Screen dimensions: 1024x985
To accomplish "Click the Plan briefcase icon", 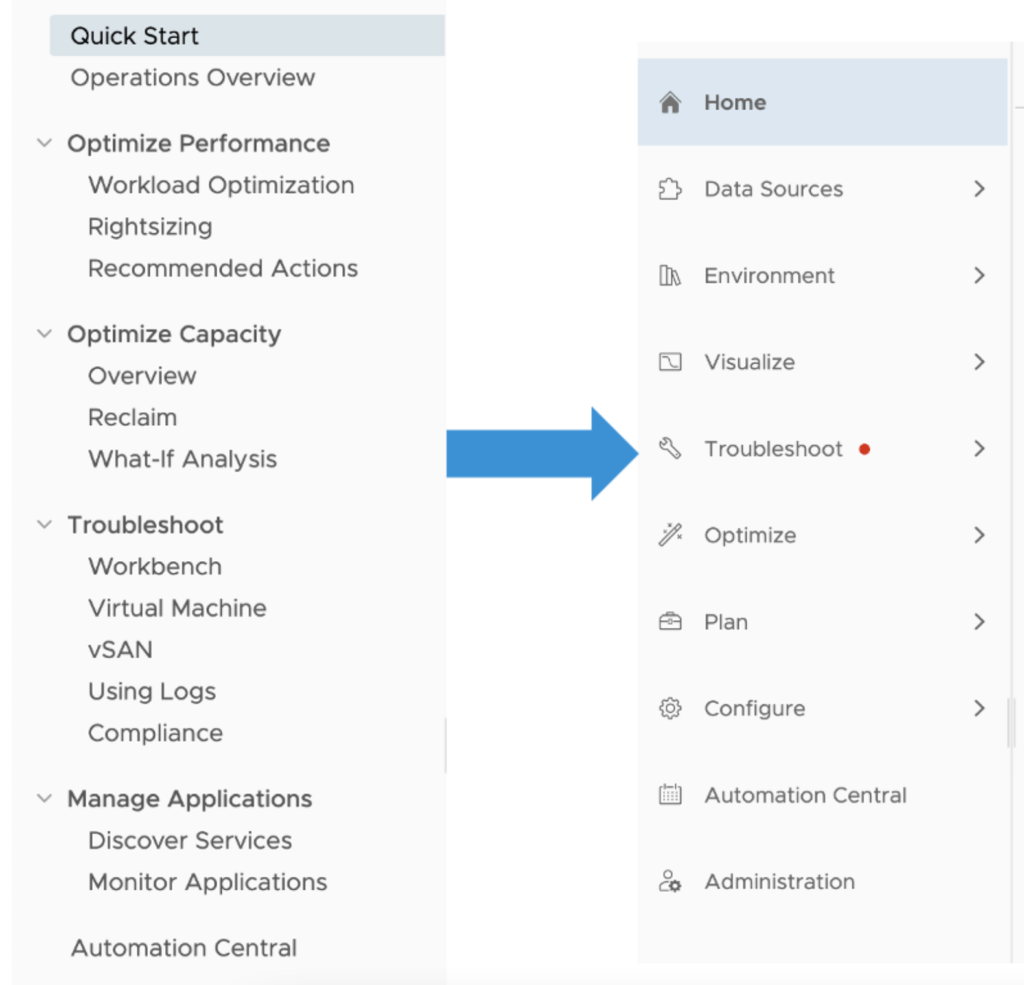I will click(x=670, y=622).
